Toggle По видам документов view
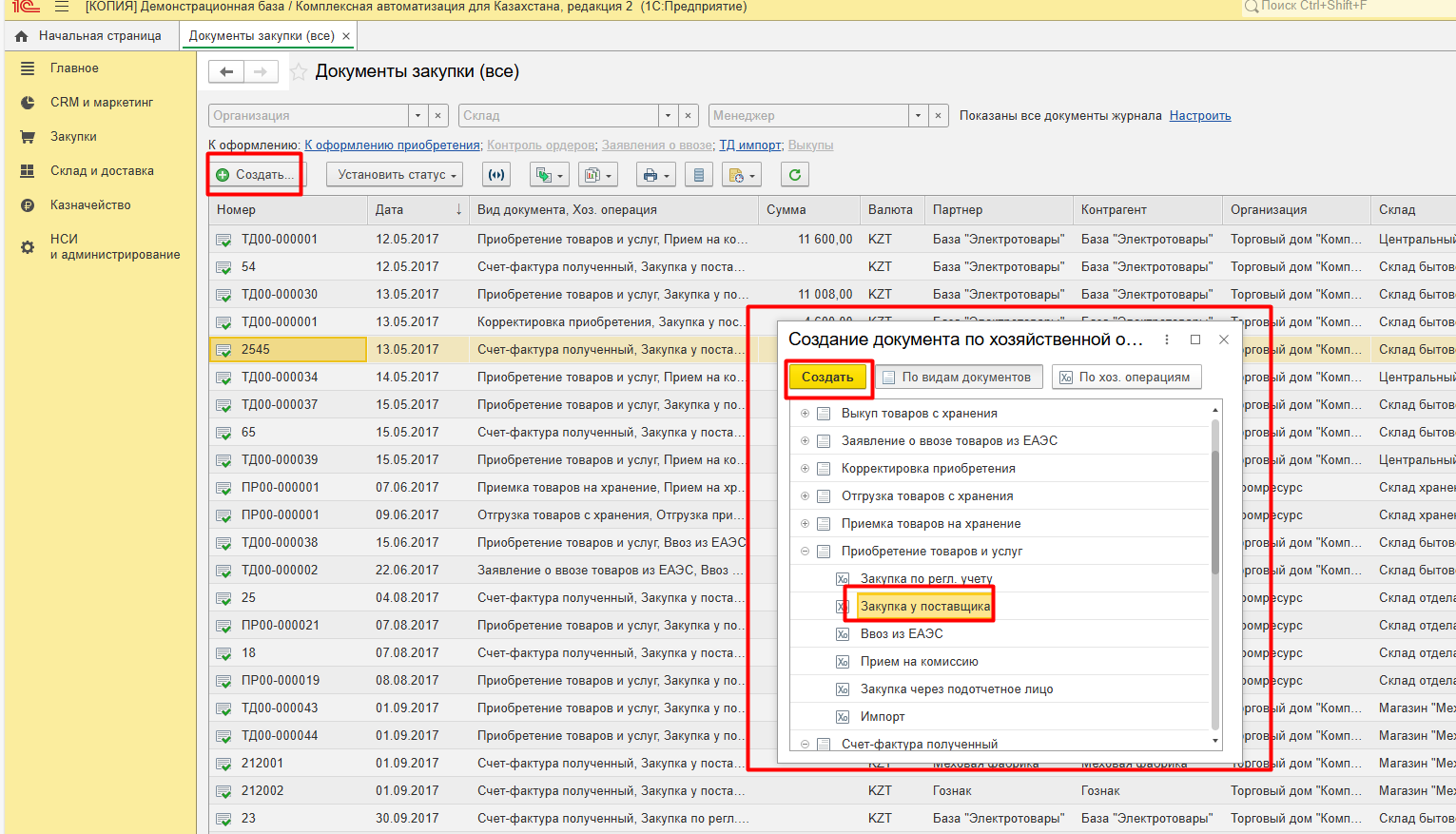This screenshot has width=1456, height=834. click(x=958, y=378)
